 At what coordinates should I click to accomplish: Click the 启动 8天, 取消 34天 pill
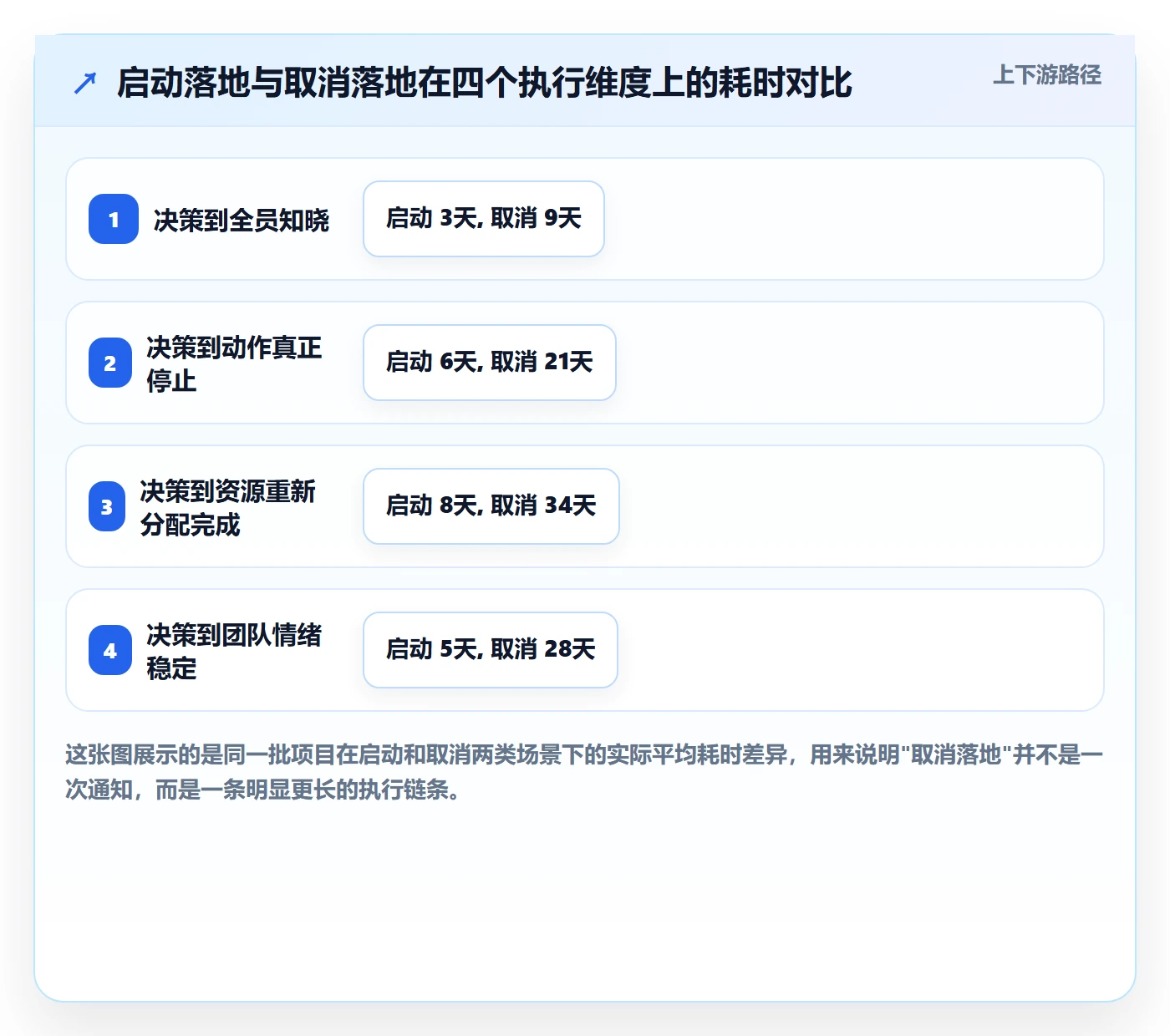click(491, 506)
